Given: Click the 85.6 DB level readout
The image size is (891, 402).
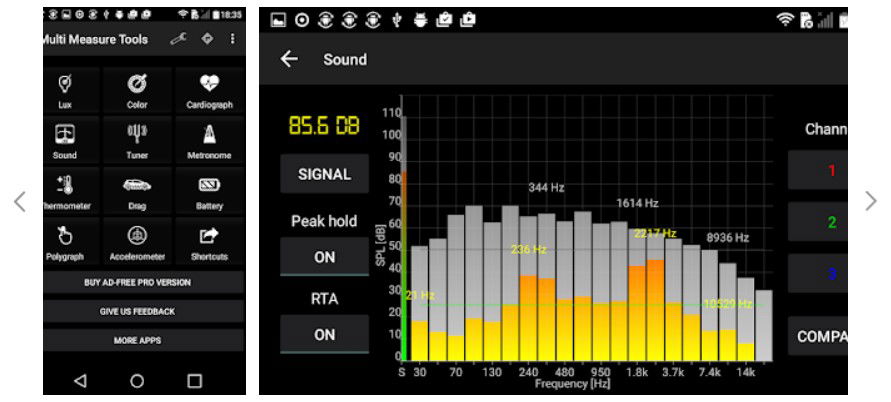Looking at the screenshot, I should pos(324,126).
